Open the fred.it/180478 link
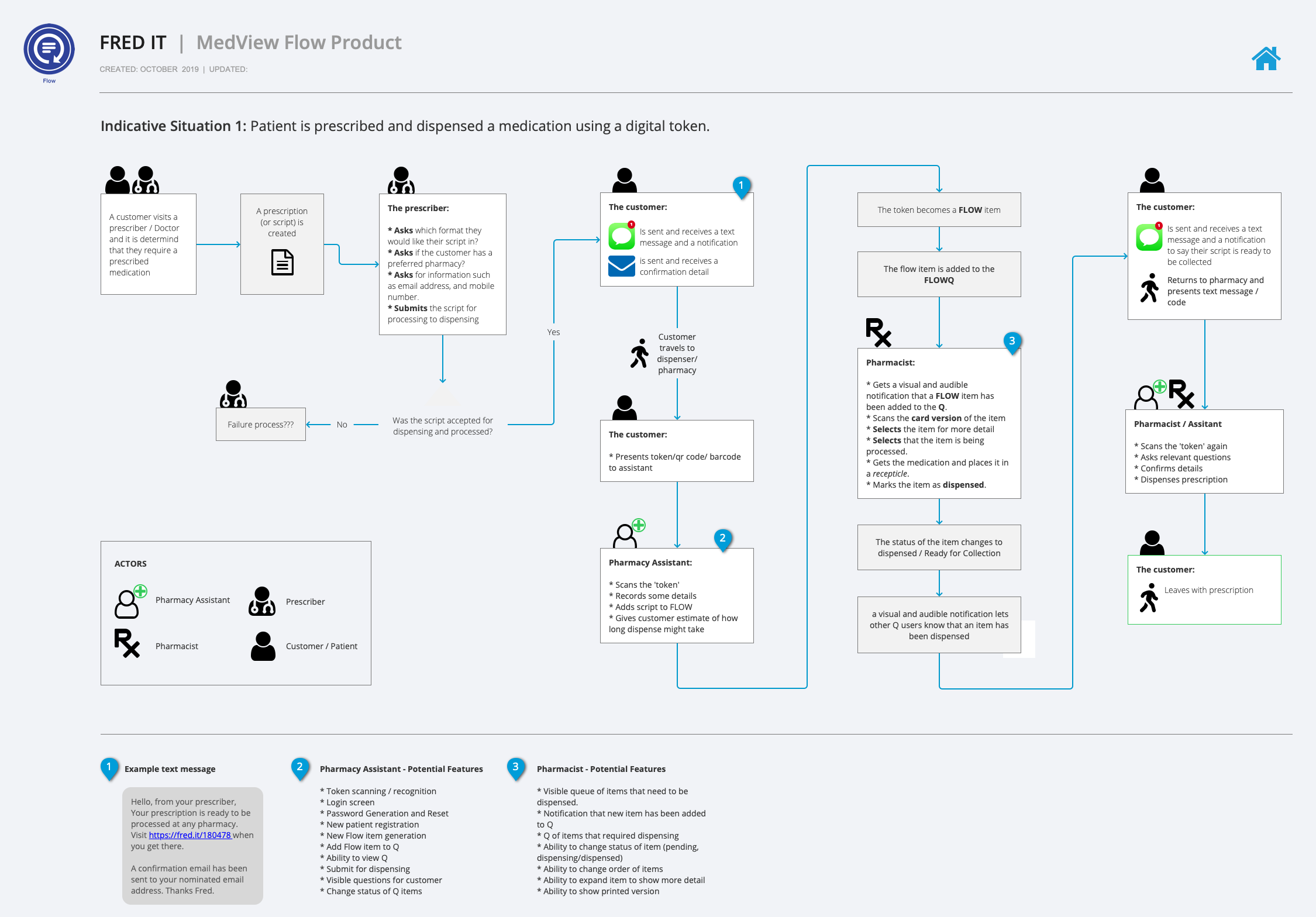 [x=190, y=835]
